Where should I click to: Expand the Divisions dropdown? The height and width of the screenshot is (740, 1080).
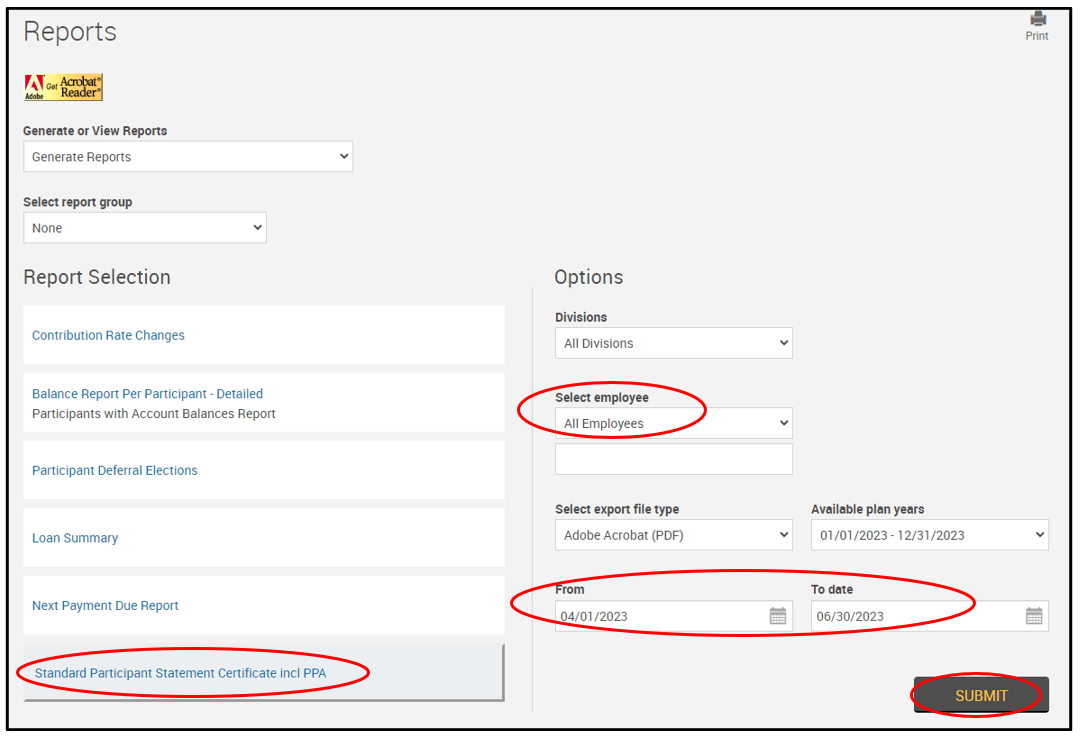click(x=673, y=343)
